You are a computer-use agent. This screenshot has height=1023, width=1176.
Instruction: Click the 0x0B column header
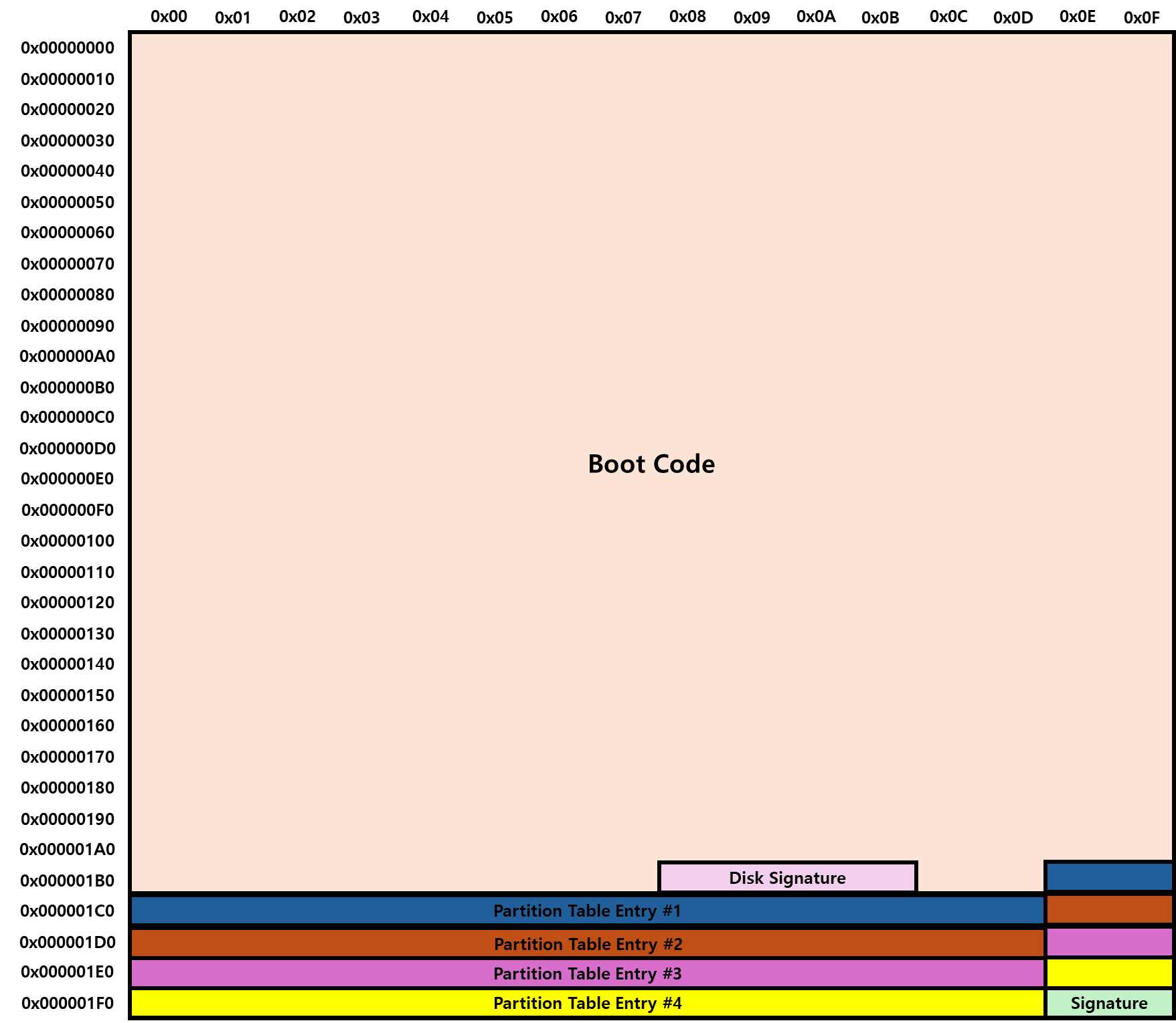[880, 18]
